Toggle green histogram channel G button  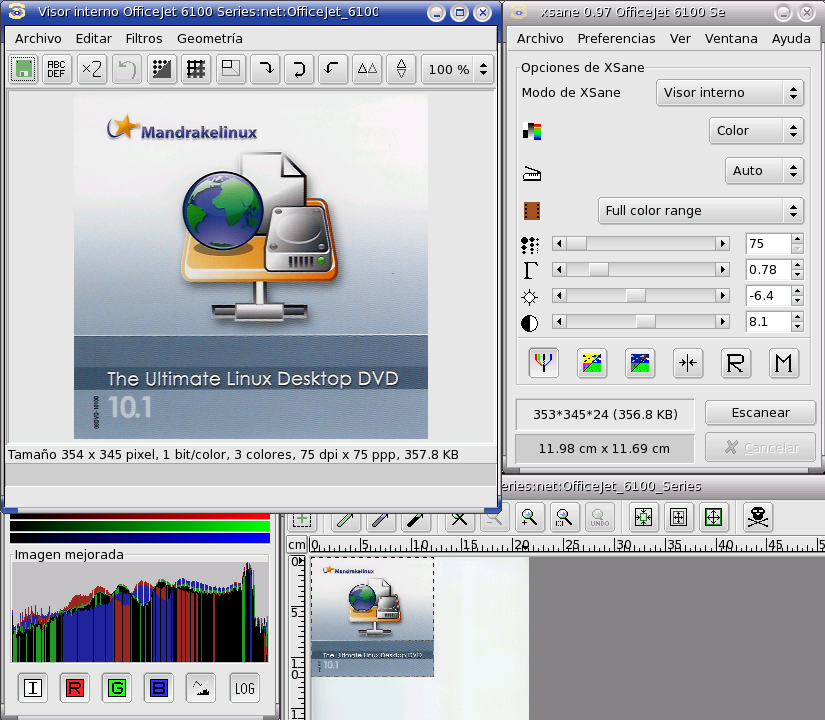click(117, 687)
